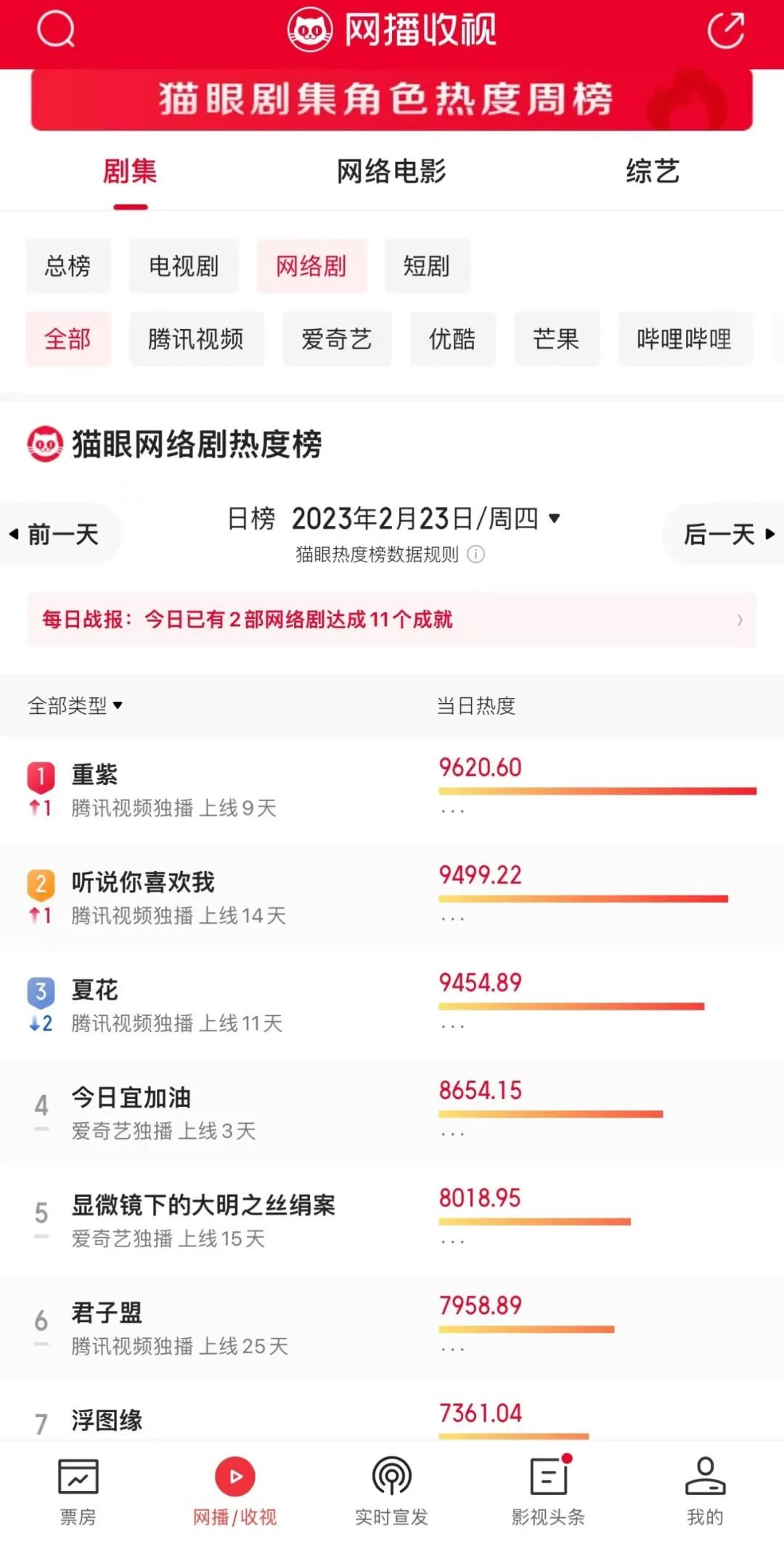784x1558 pixels.
Task: Open the 票房 box office tab icon
Action: 78,1478
